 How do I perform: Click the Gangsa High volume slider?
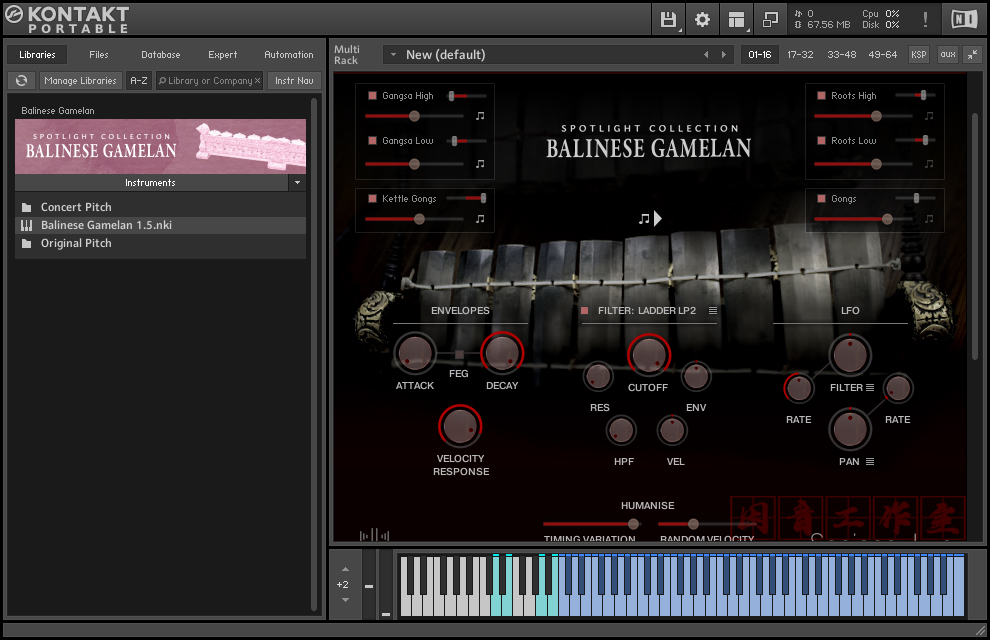click(414, 116)
